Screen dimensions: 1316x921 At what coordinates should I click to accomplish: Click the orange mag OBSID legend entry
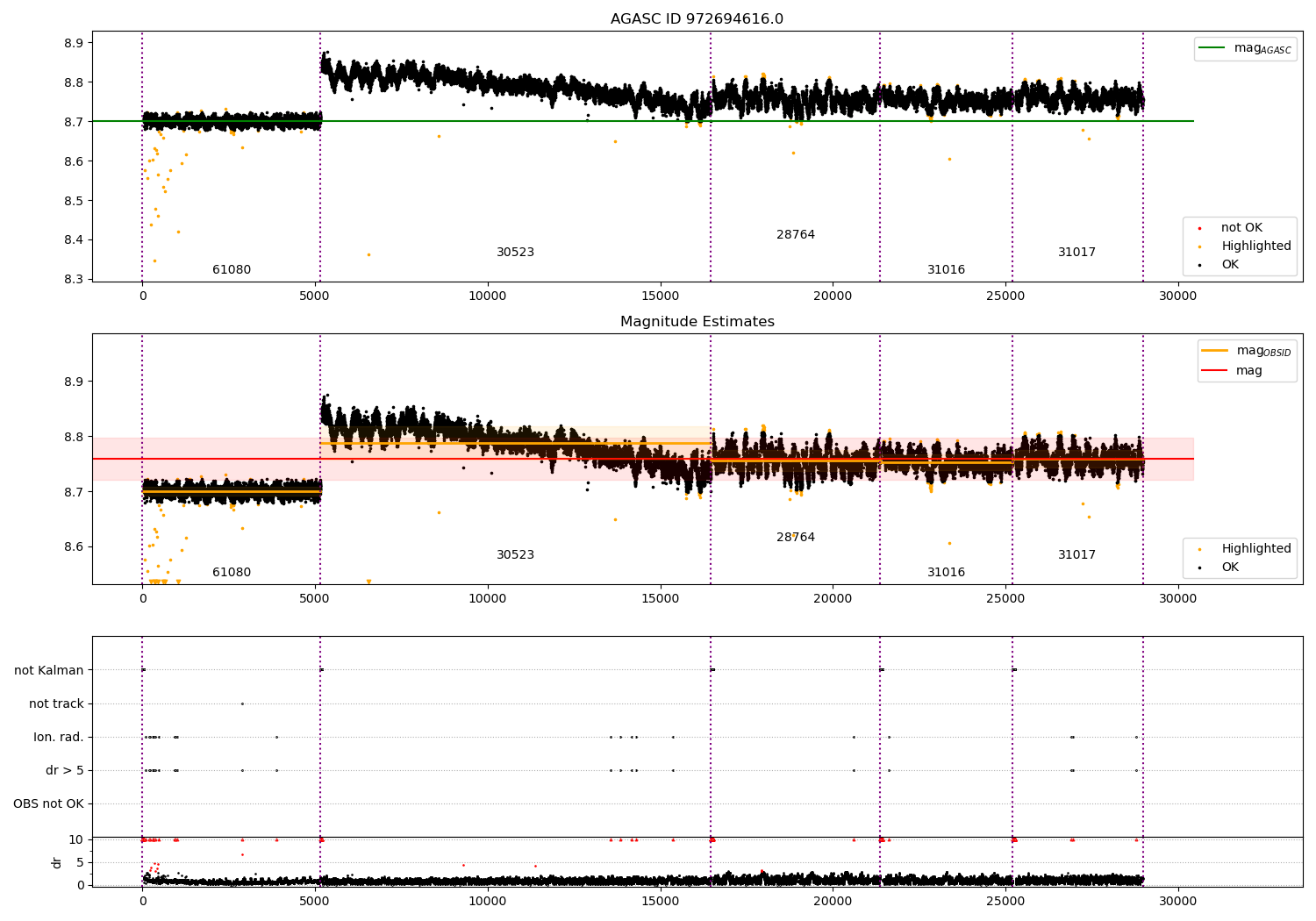pyautogui.click(x=1246, y=351)
